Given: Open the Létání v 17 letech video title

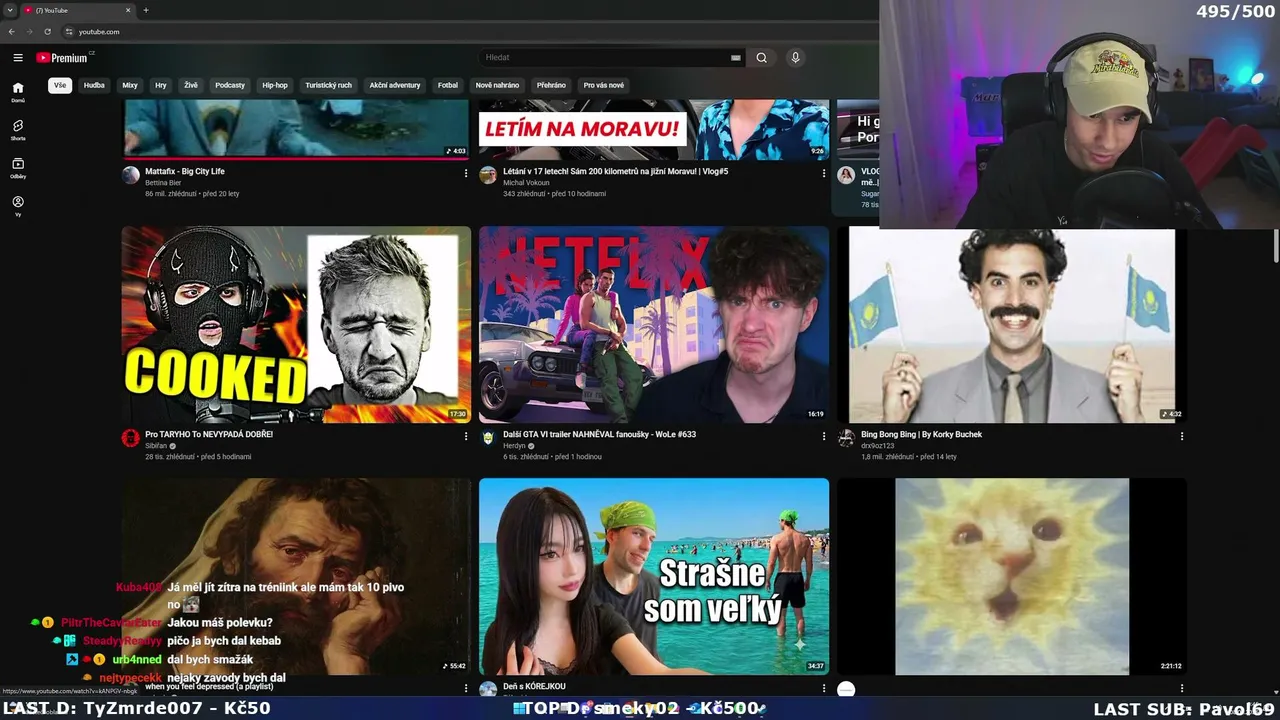Looking at the screenshot, I should tap(616, 172).
